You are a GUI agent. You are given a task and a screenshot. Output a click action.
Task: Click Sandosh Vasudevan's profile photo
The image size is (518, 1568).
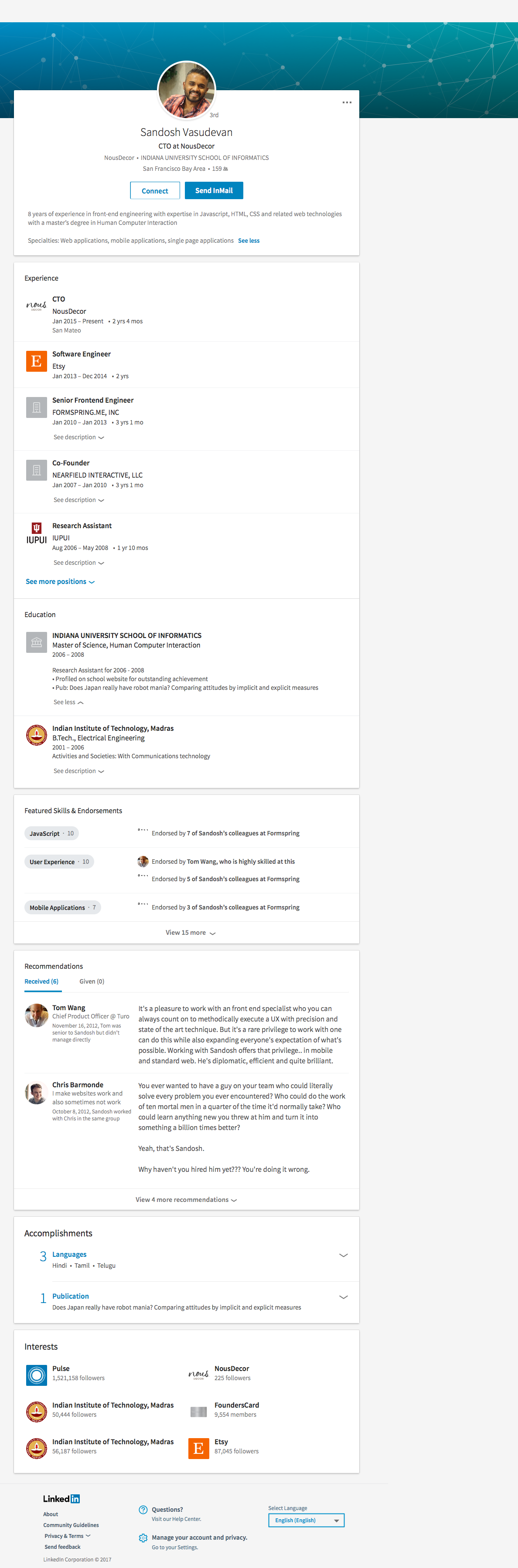click(x=186, y=90)
